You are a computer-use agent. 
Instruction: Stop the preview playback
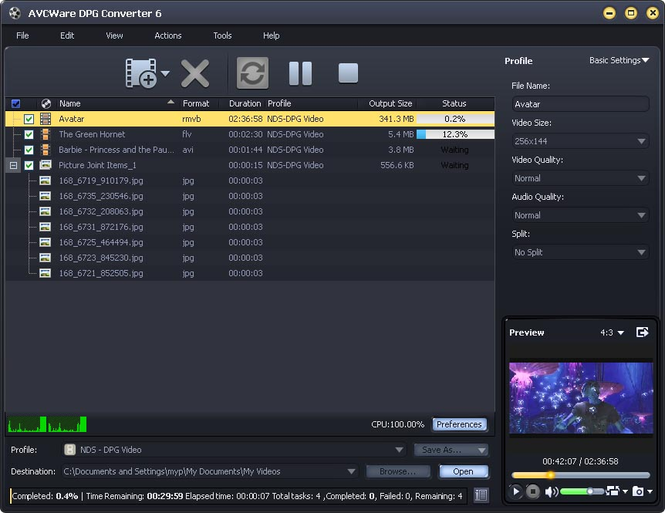click(x=533, y=491)
